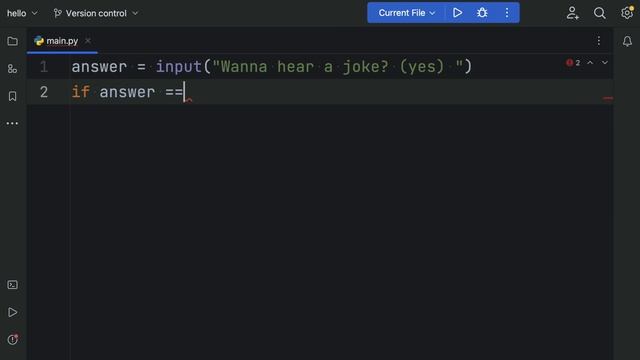Expand the hello project dropdown
Screen dimensions: 640x360
click(22, 13)
